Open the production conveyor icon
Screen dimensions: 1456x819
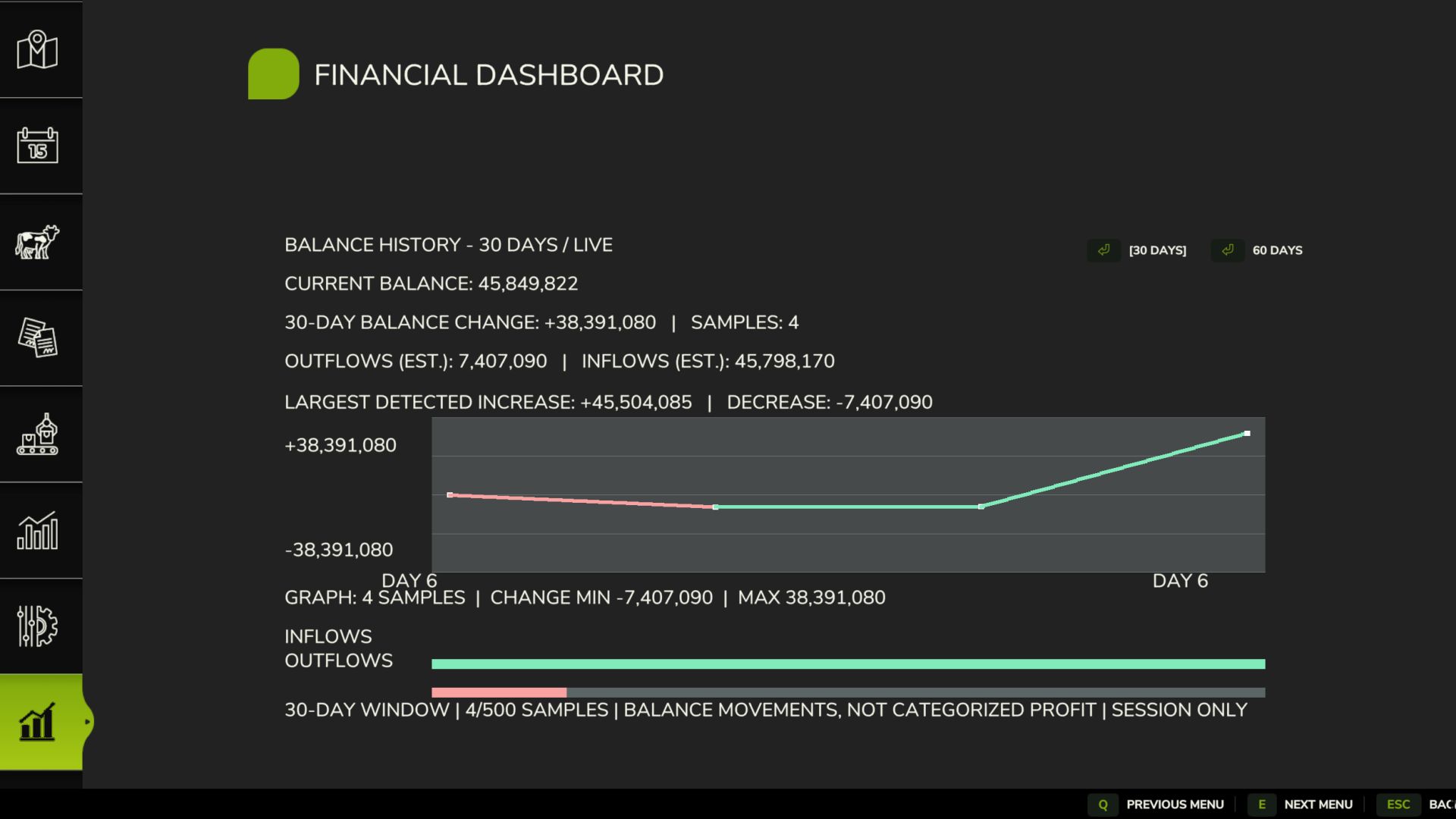(37, 434)
